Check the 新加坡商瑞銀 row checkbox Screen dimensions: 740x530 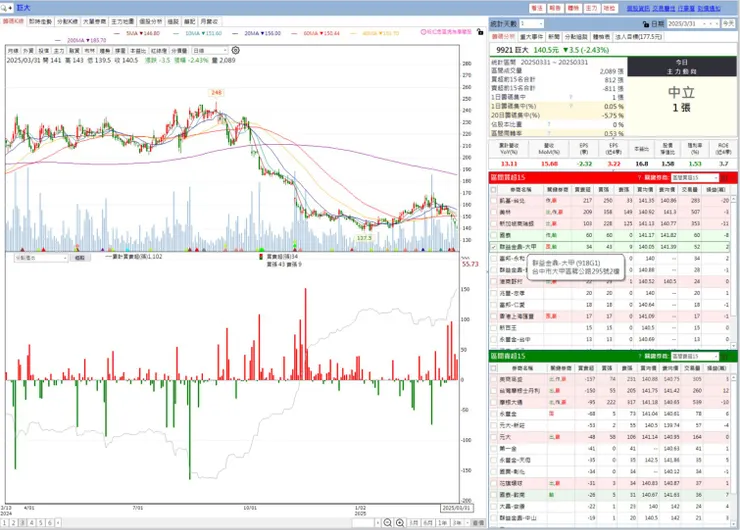(494, 224)
